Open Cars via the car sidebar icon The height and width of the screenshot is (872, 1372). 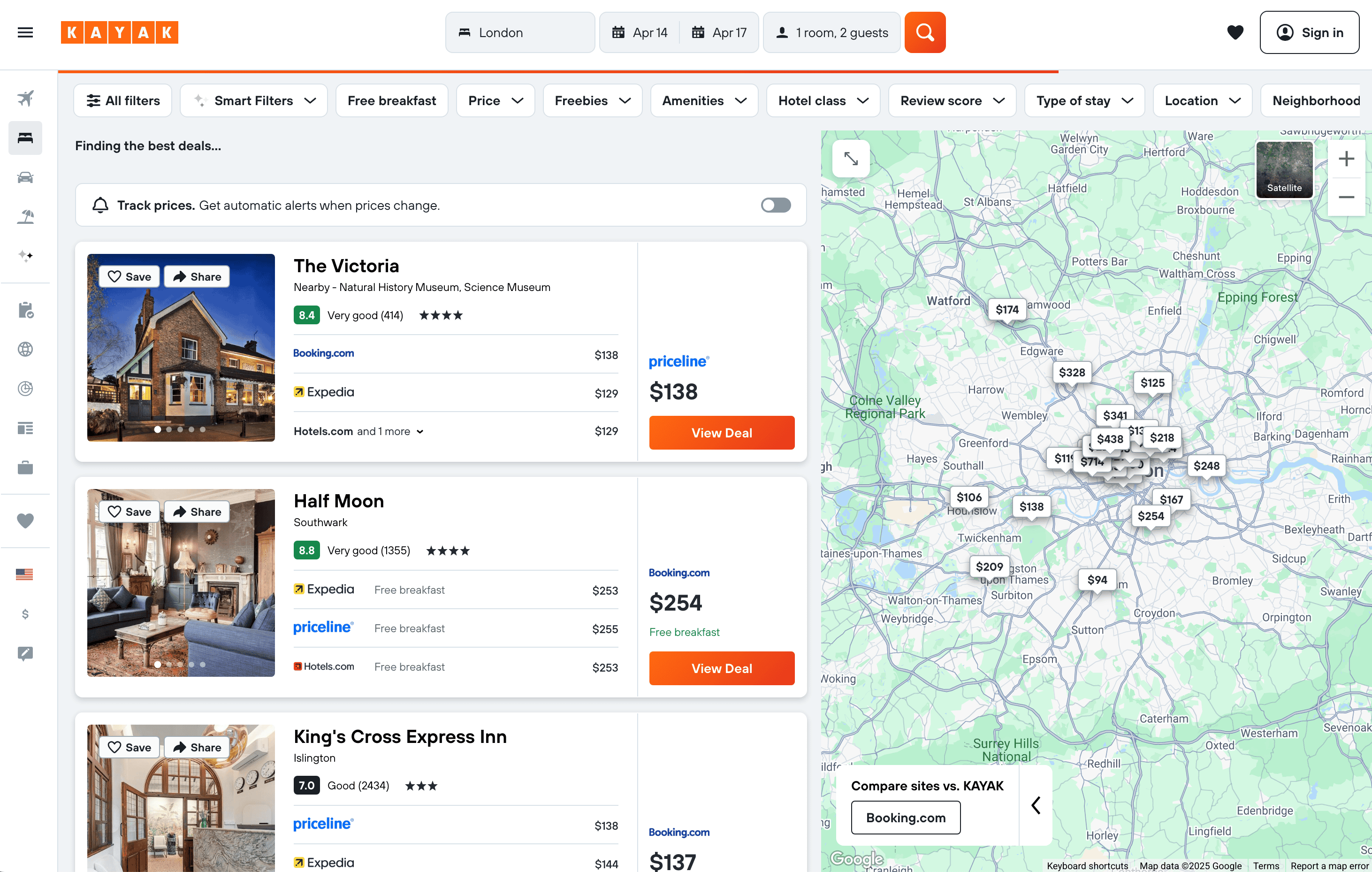tap(25, 177)
